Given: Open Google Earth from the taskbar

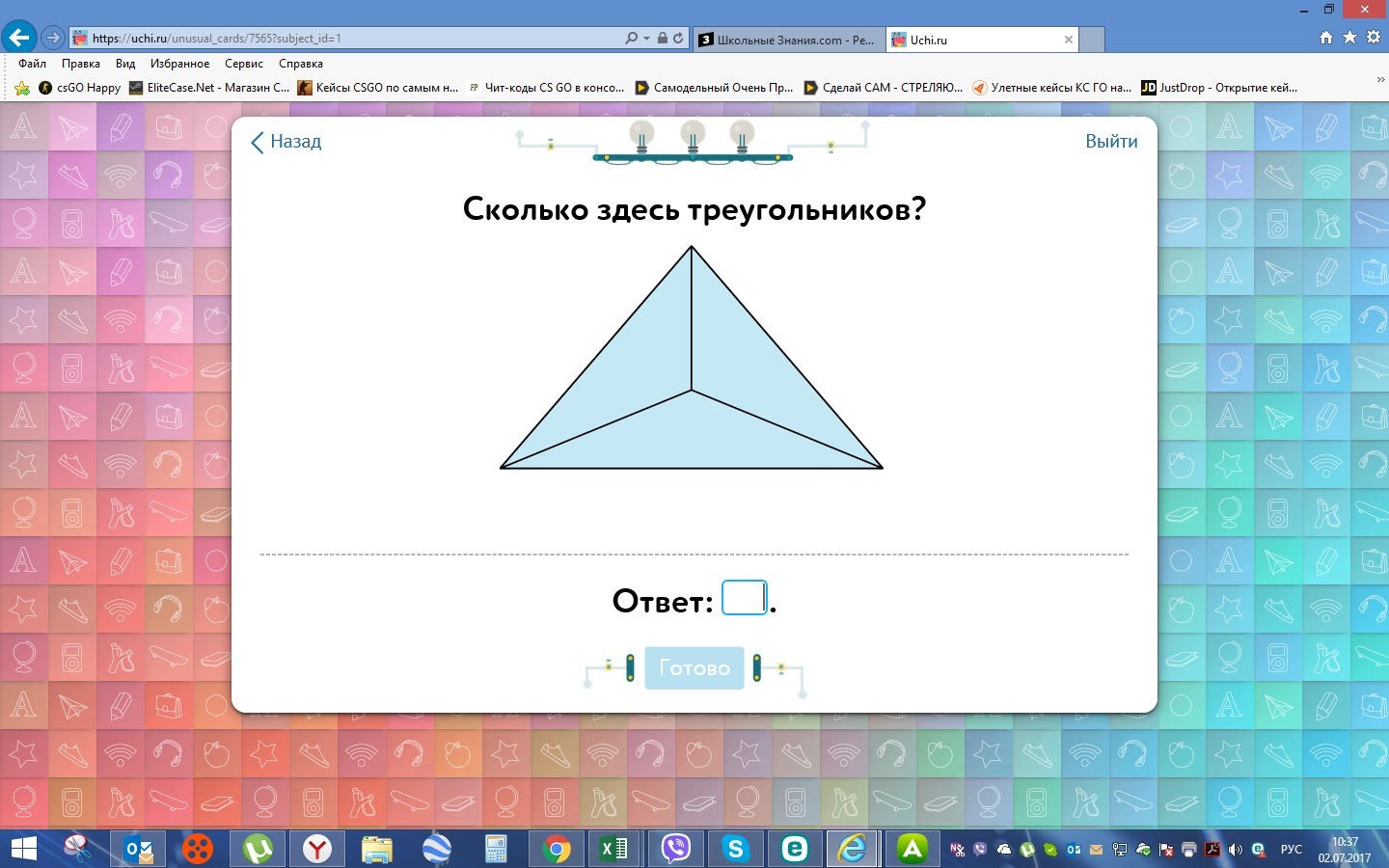Looking at the screenshot, I should pos(437,849).
